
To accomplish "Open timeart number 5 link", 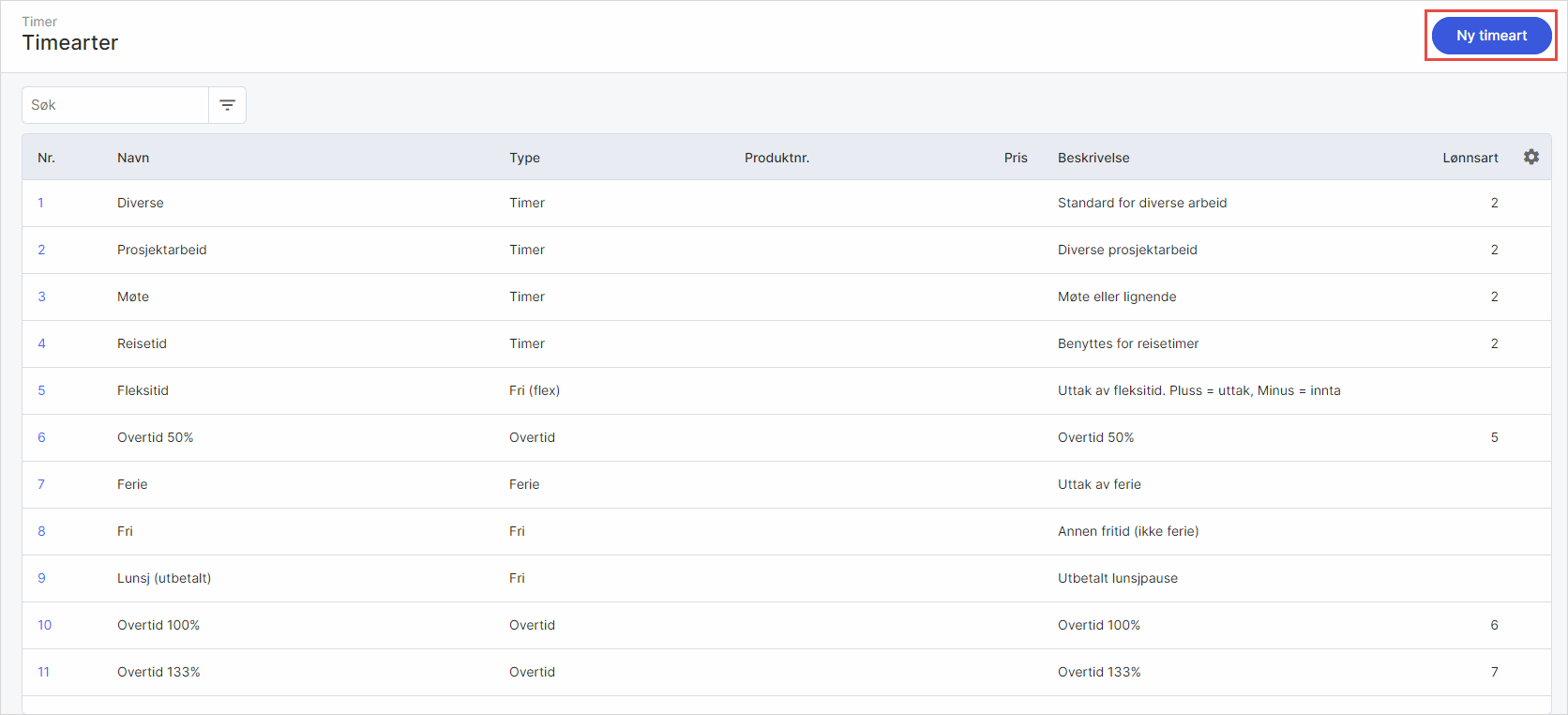I will point(41,390).
